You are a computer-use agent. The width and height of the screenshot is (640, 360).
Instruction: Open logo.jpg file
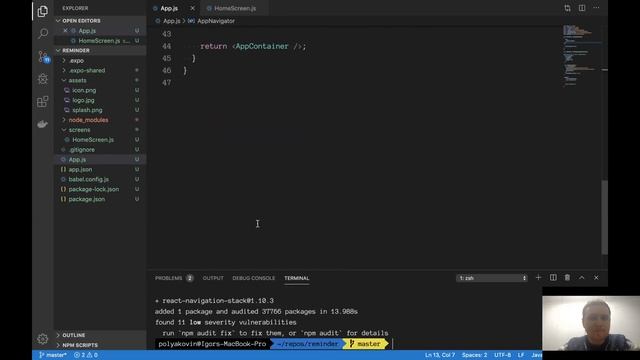pyautogui.click(x=83, y=100)
